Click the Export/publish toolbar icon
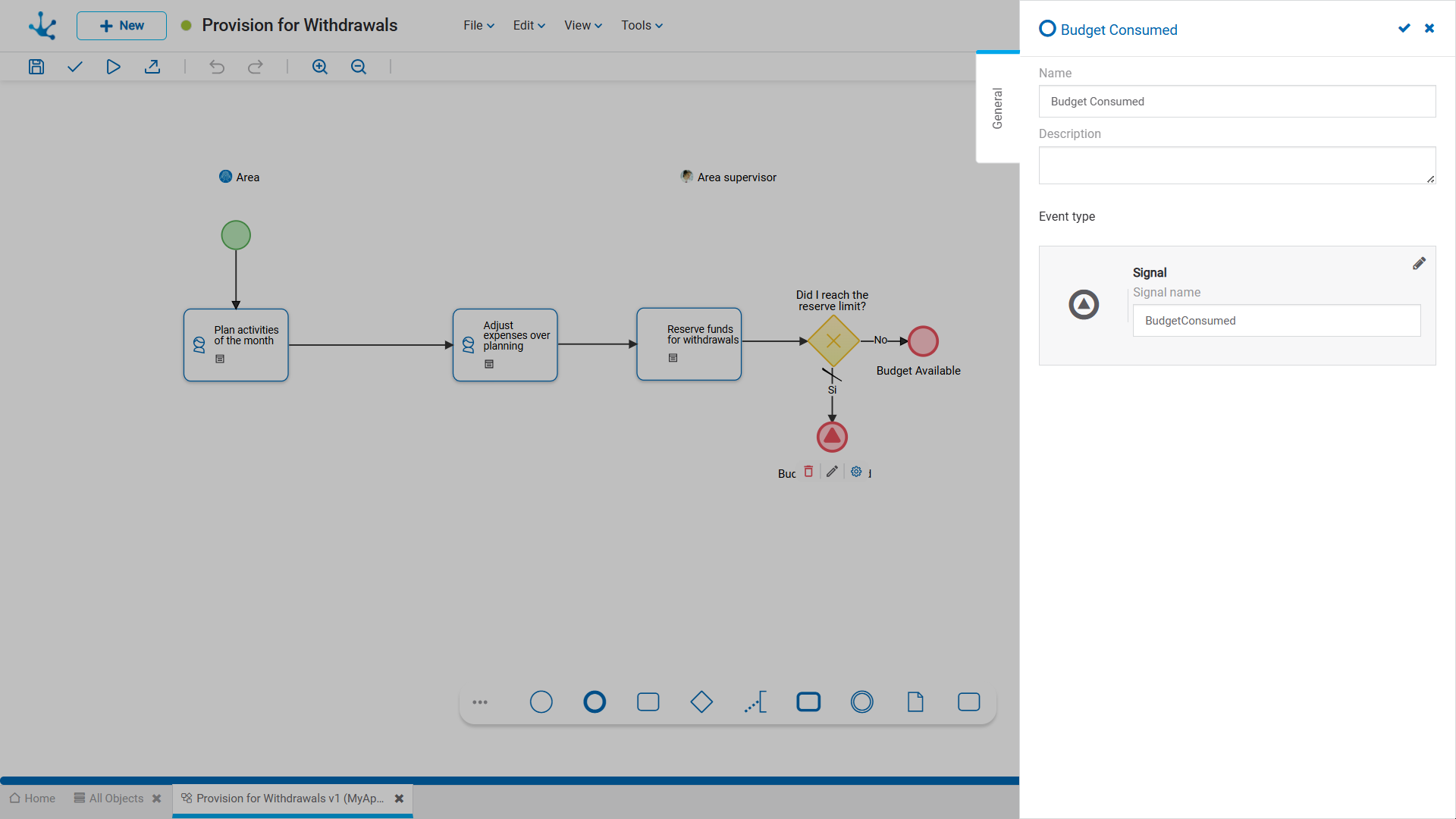The image size is (1456, 819). pos(152,67)
